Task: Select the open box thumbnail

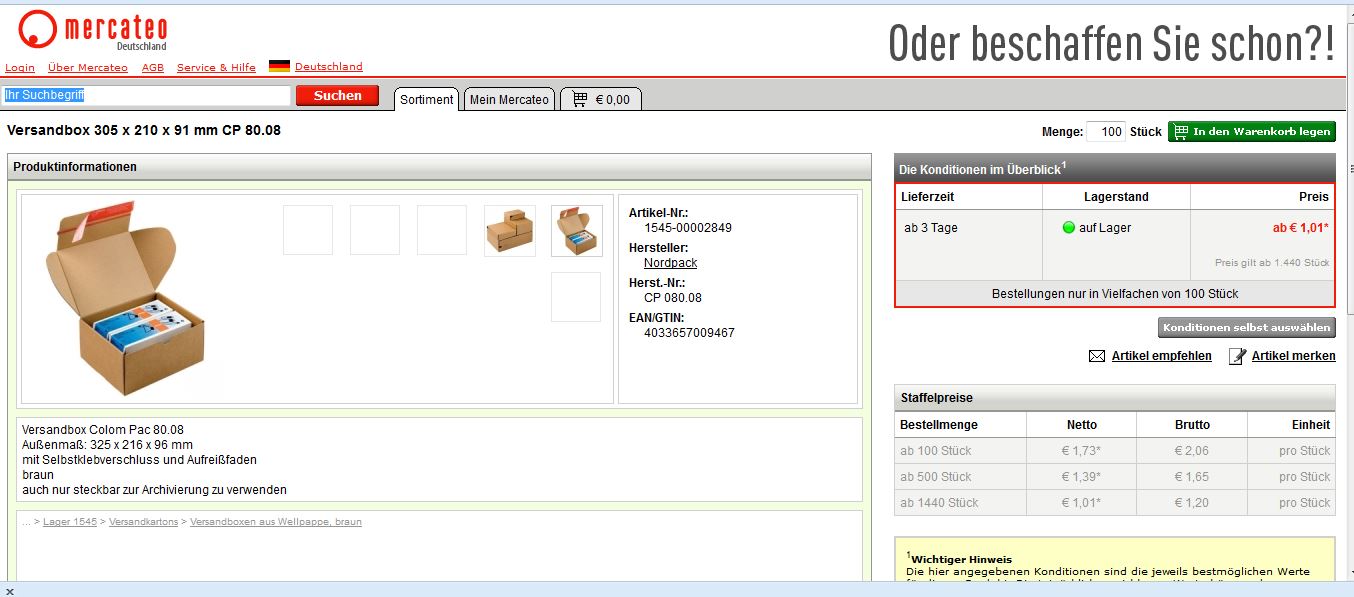Action: [577, 231]
